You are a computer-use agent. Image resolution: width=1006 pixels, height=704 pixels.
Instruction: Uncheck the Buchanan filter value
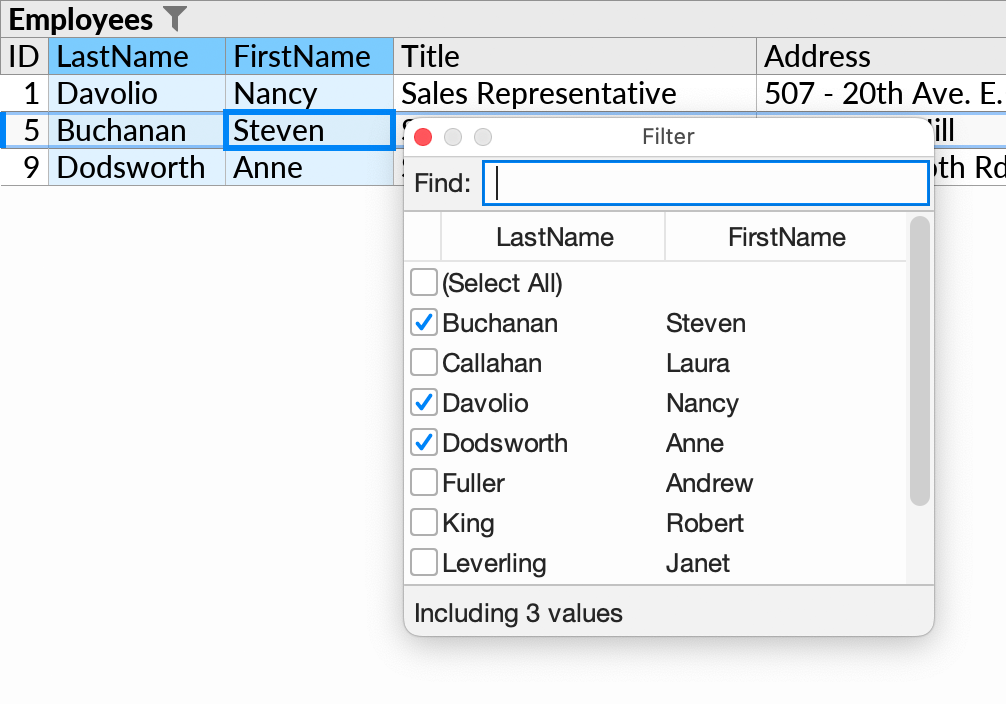tap(424, 322)
